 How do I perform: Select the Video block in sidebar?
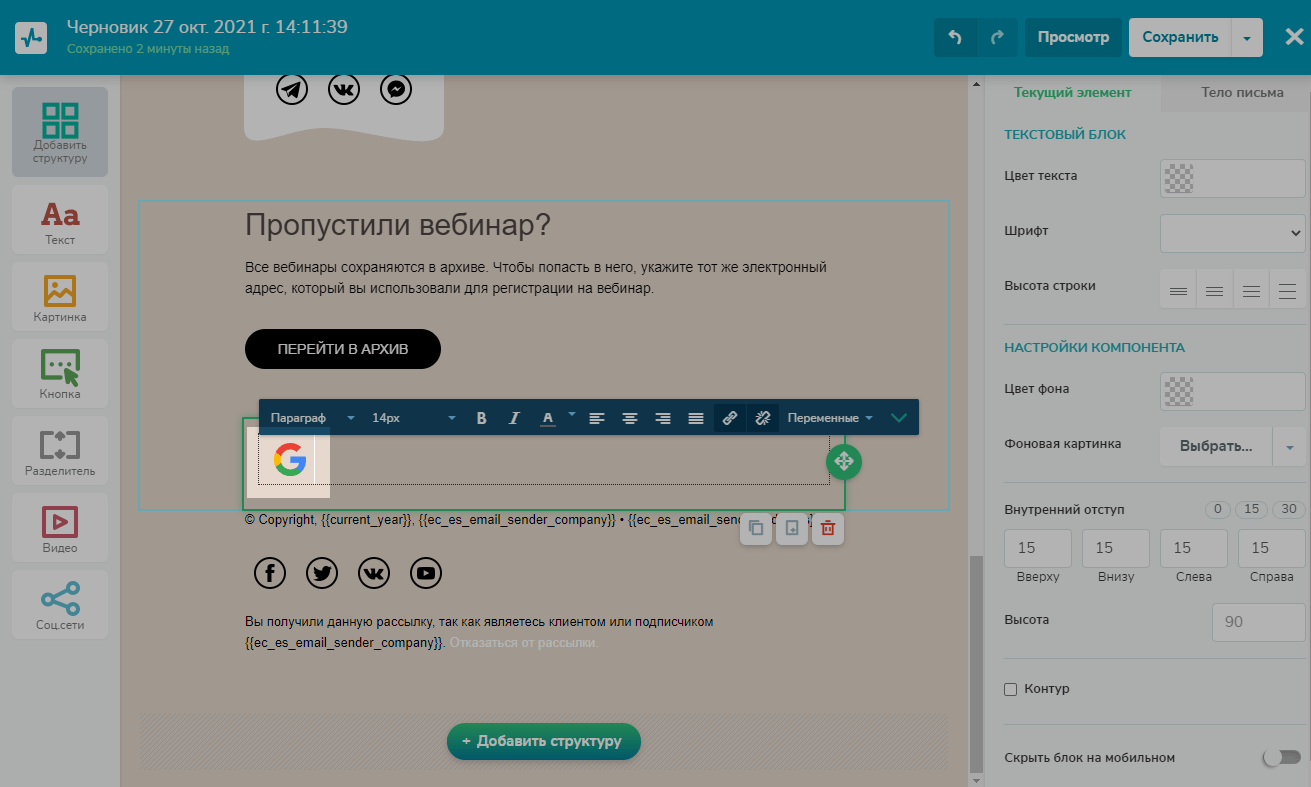(x=60, y=529)
